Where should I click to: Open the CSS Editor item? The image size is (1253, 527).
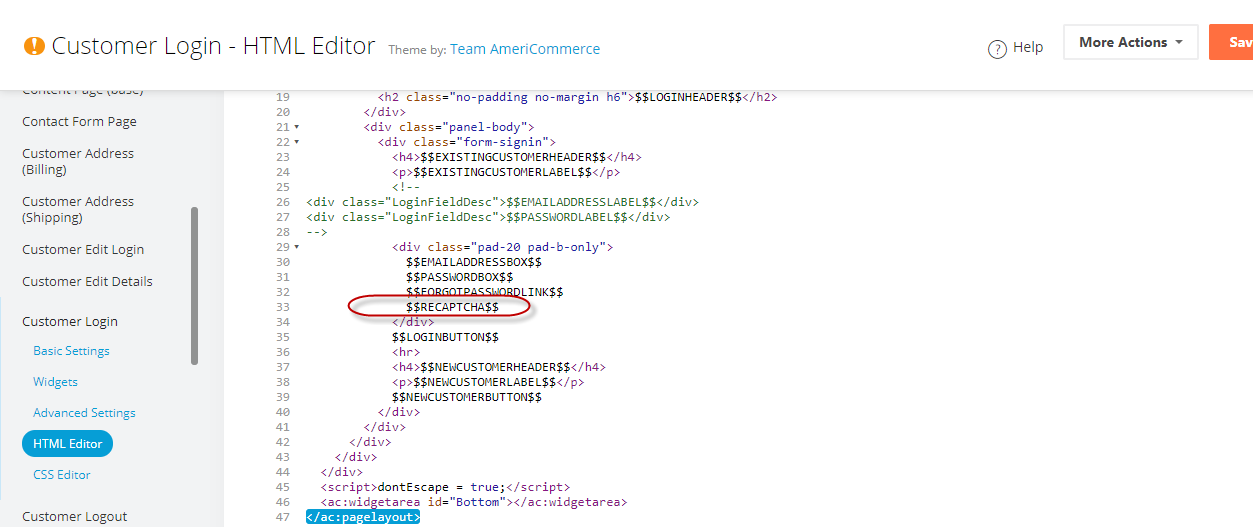(62, 475)
